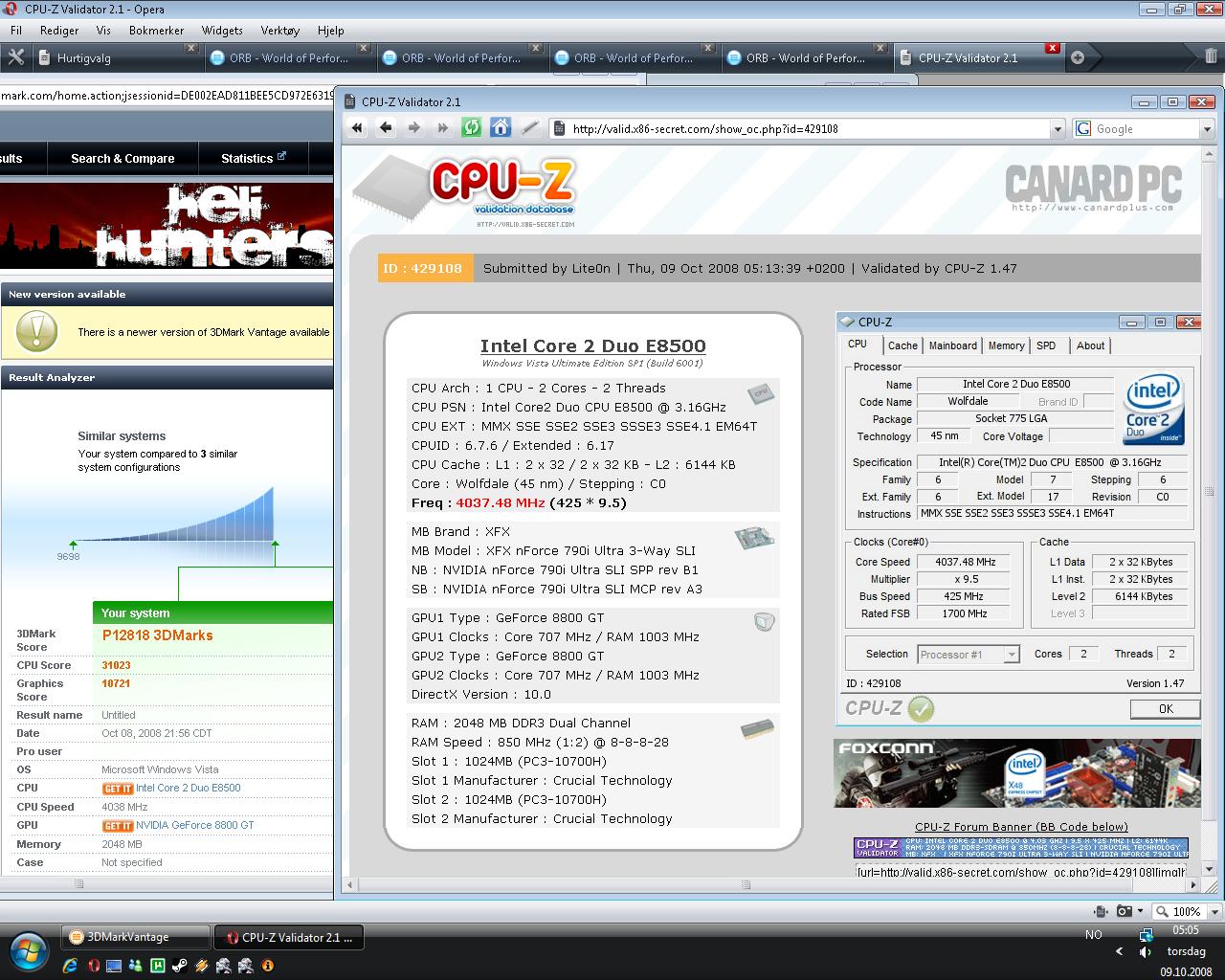
Task: Click GET IT badge next to CPU
Action: click(x=118, y=789)
